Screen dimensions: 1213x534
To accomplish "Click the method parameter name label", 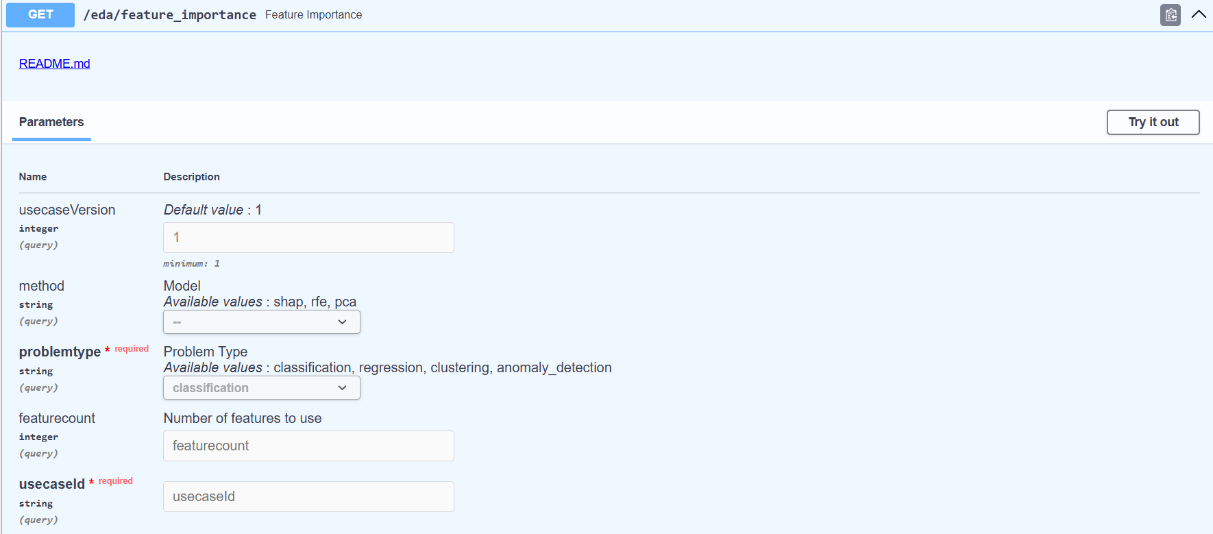I will 41,286.
